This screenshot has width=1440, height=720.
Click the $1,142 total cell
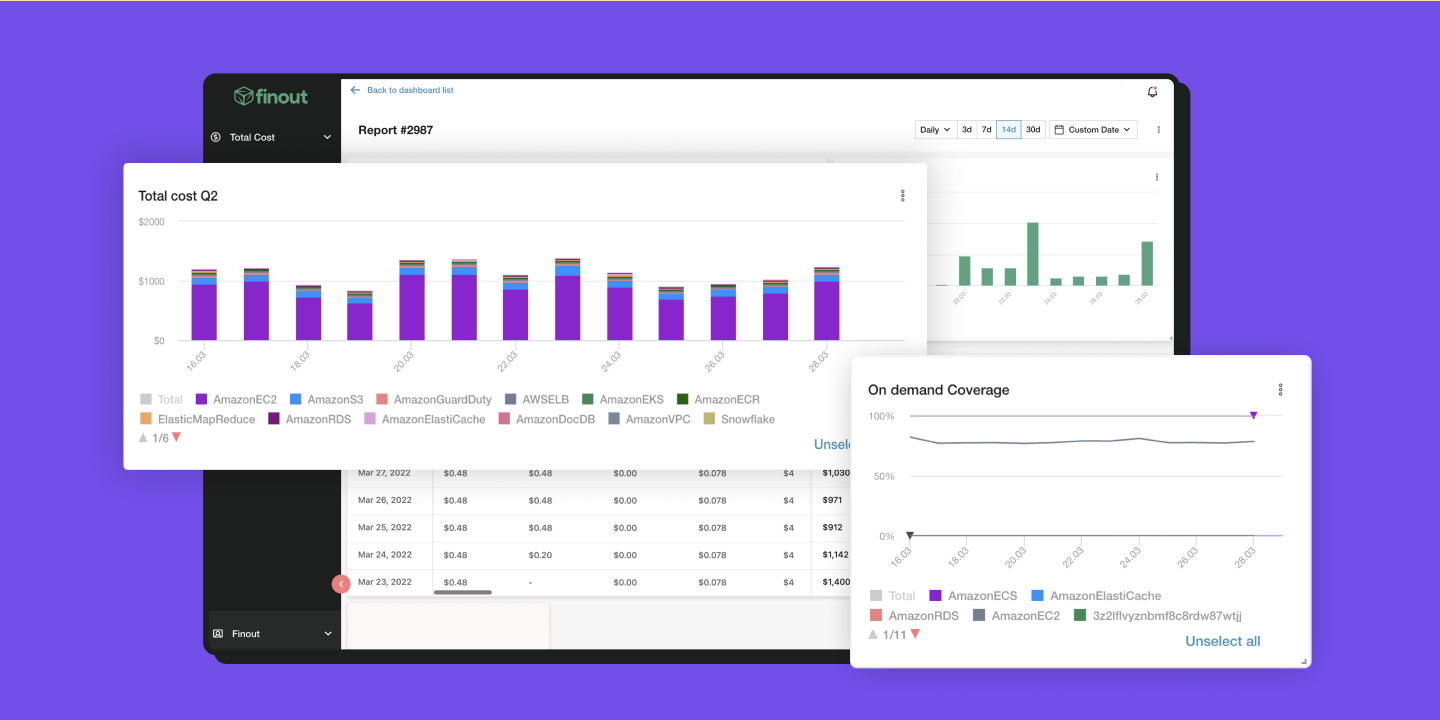(x=835, y=554)
